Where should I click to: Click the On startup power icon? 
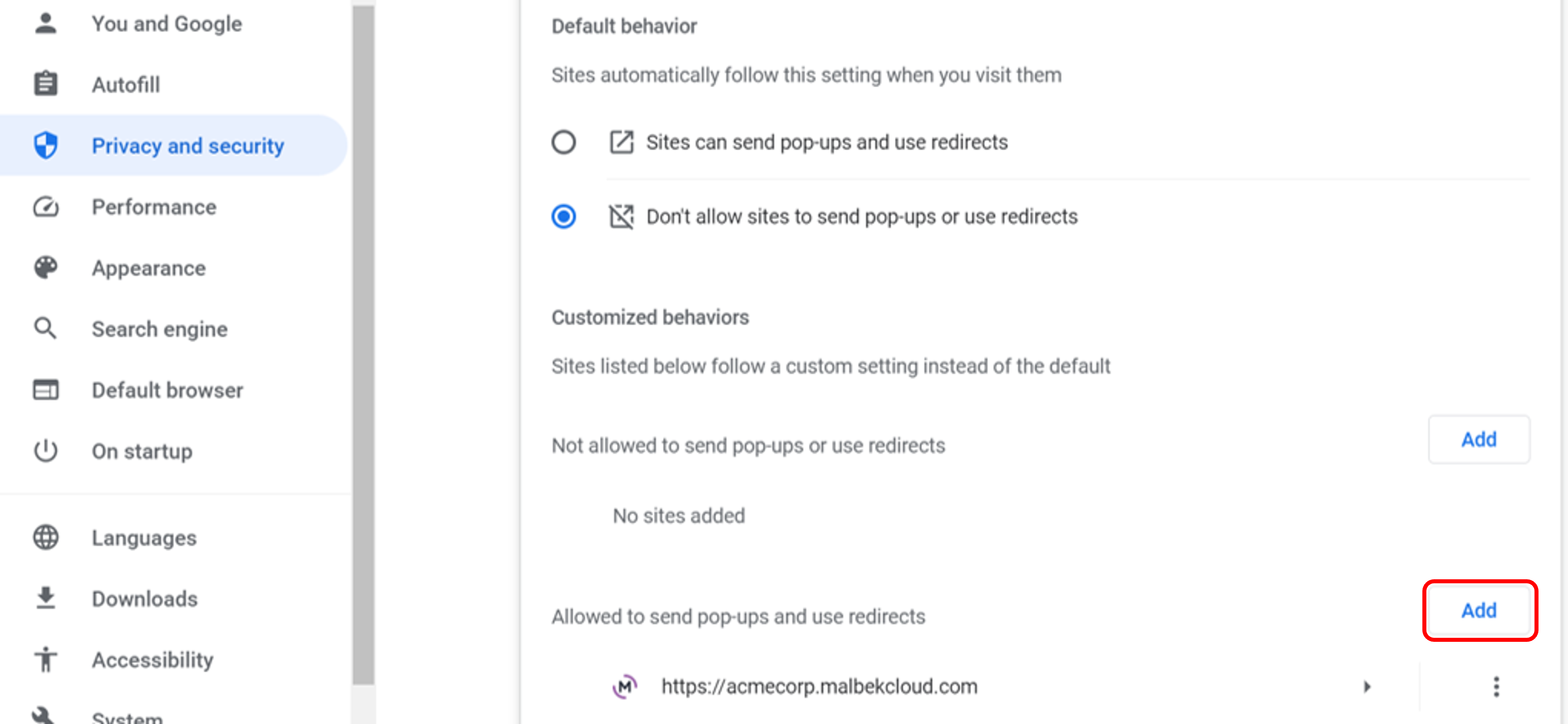(x=46, y=451)
